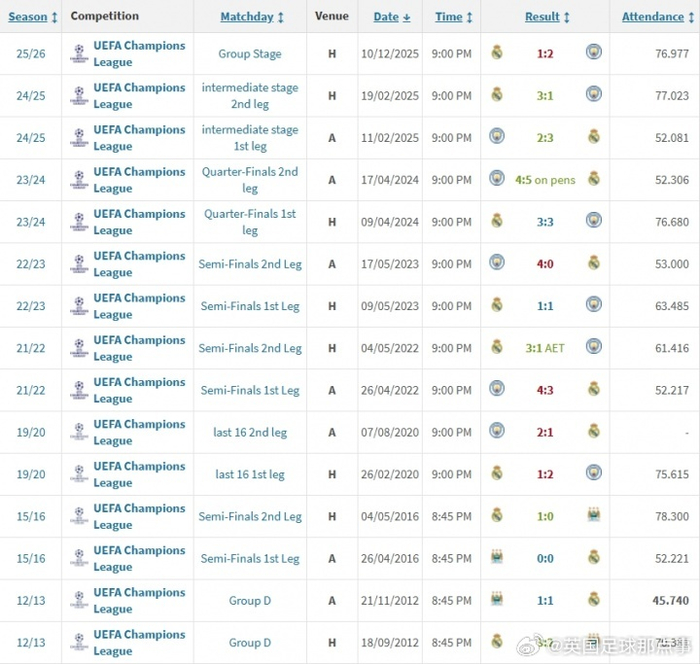The width and height of the screenshot is (700, 664).
Task: Sort table by Date column header
Action: click(392, 17)
